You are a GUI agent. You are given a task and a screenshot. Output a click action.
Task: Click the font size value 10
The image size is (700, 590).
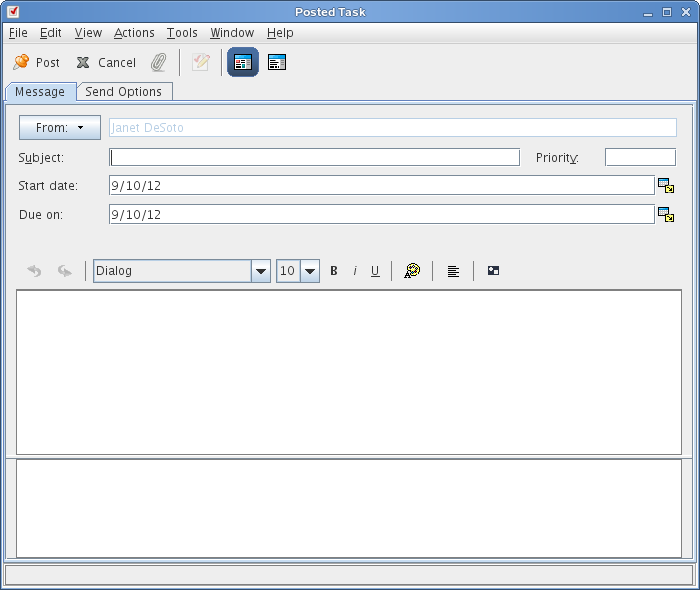(288, 271)
